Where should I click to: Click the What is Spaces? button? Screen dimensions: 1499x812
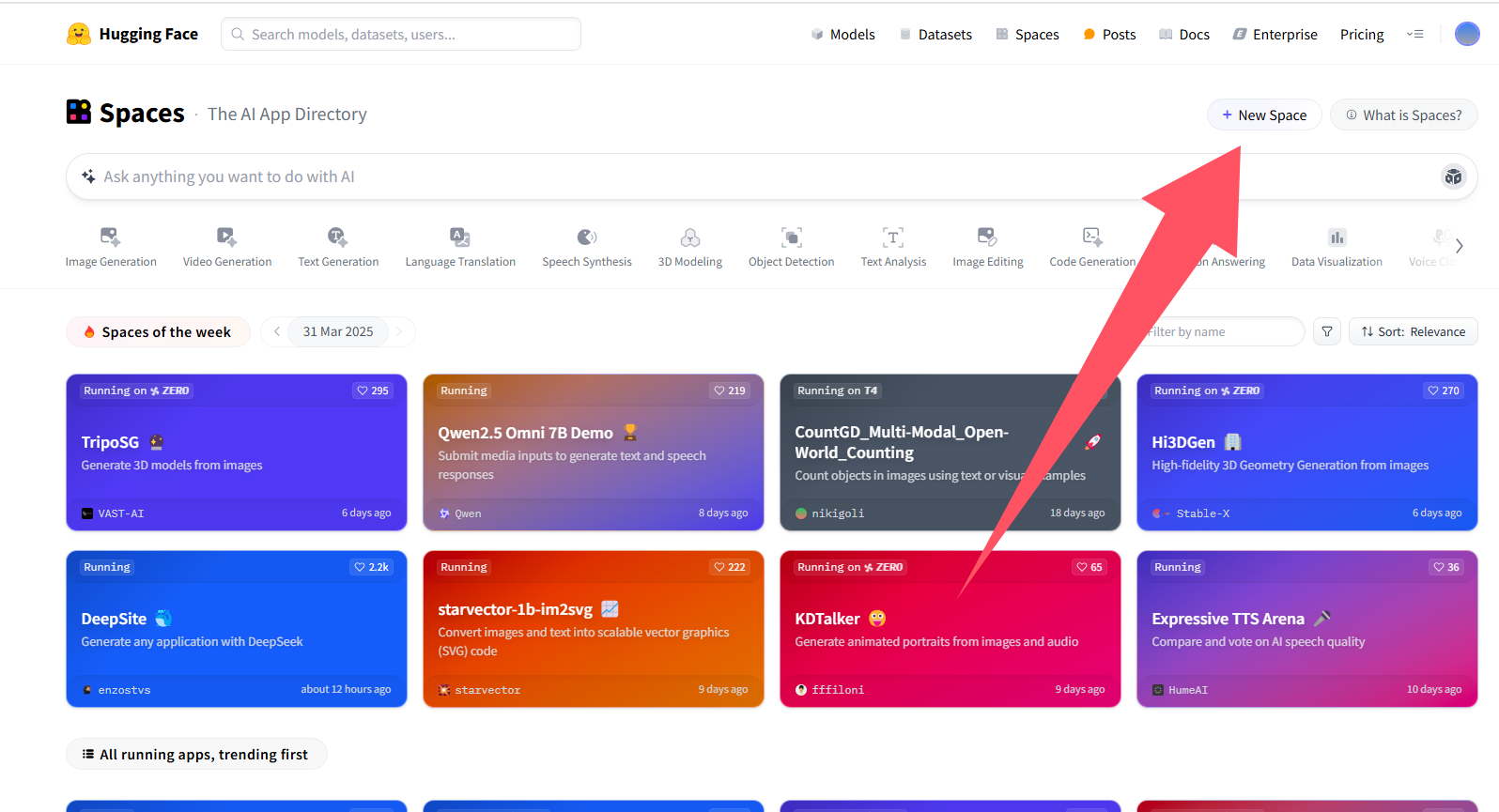[1404, 115]
